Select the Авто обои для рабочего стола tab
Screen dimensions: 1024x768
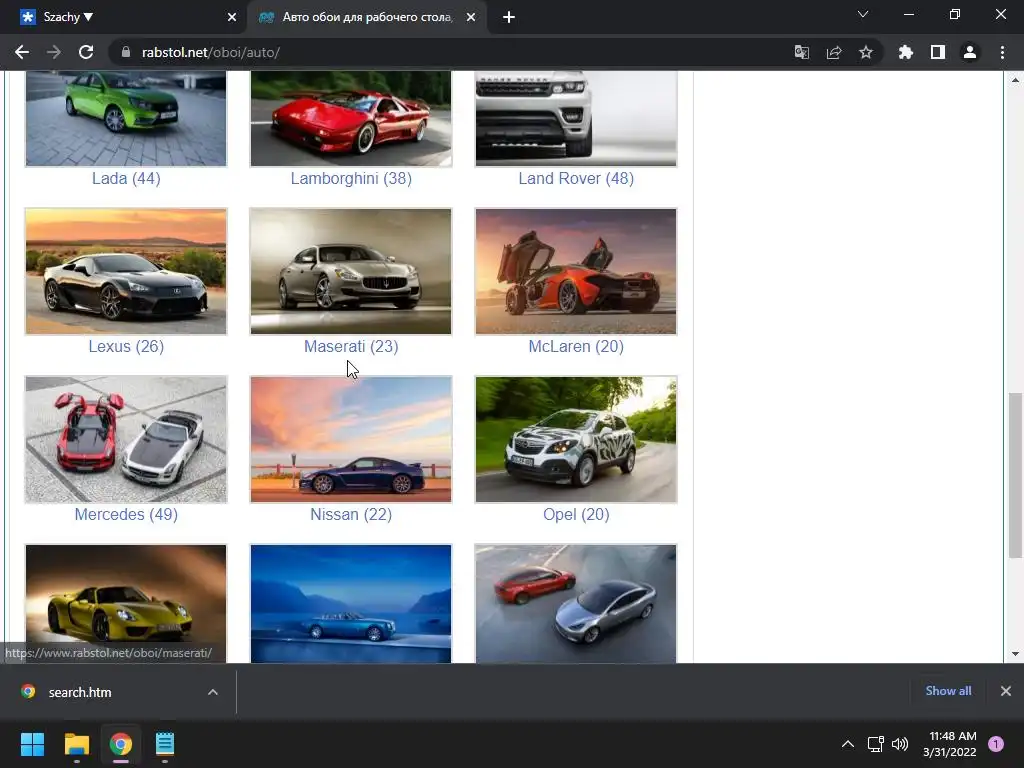point(366,17)
